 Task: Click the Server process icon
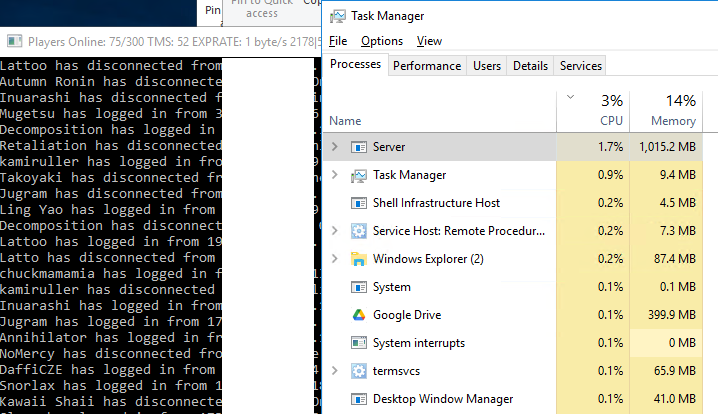tap(359, 147)
